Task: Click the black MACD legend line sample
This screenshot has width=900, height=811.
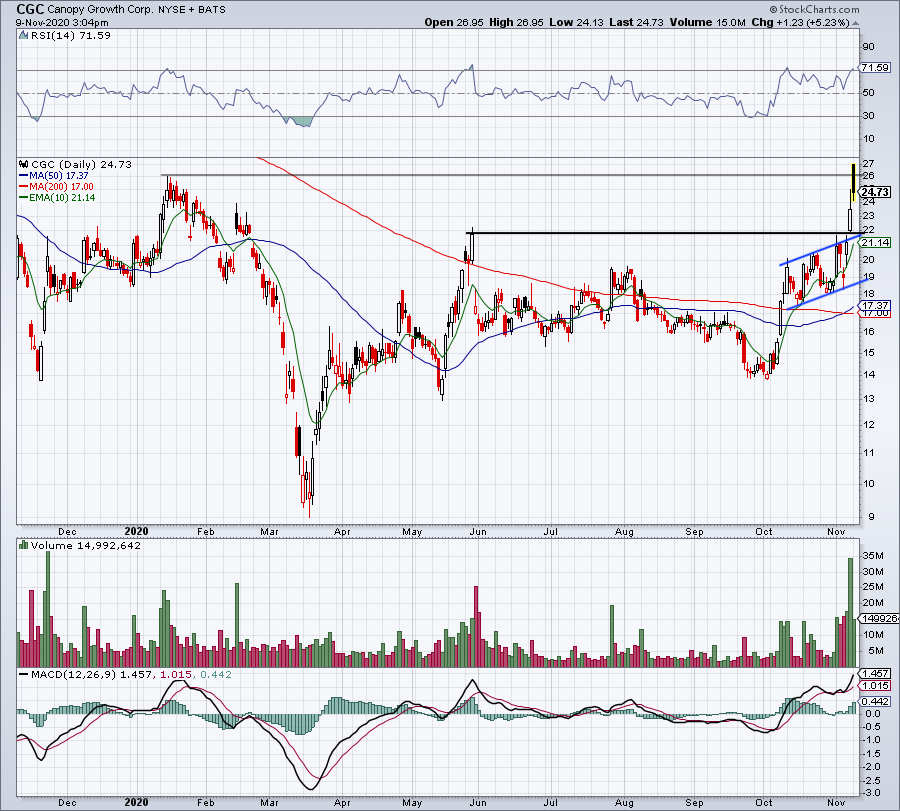Action: 24,674
